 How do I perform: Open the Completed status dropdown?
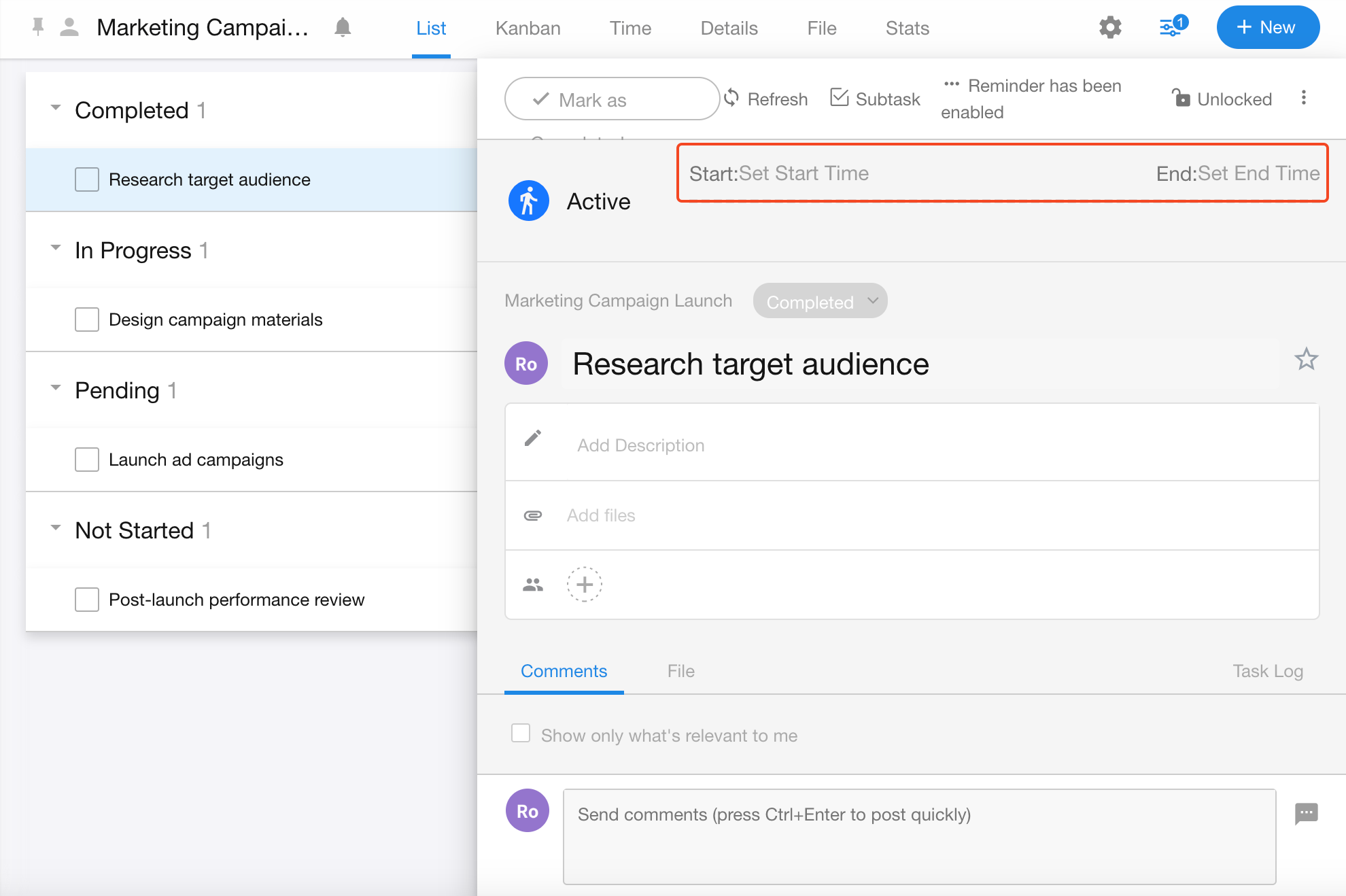(820, 301)
